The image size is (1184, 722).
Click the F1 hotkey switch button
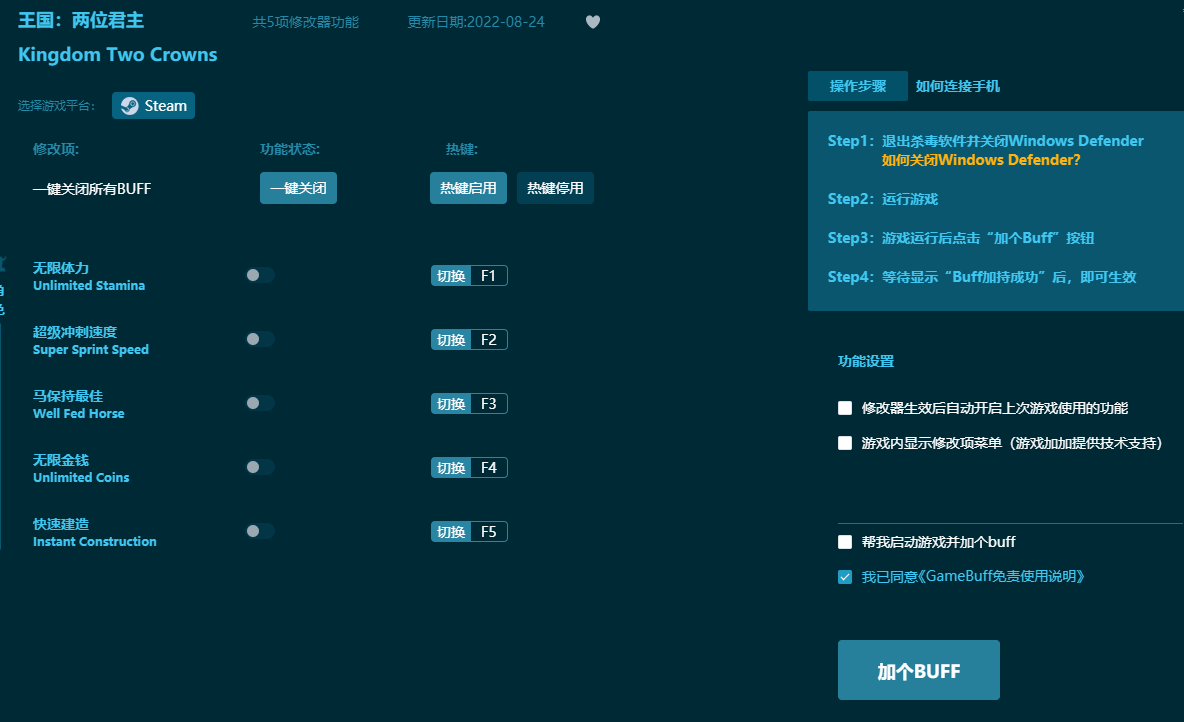pyautogui.click(x=469, y=276)
